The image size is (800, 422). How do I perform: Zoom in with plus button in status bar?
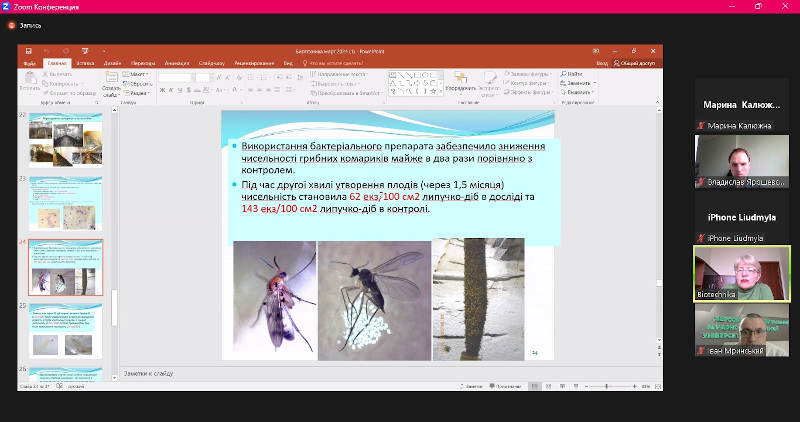click(x=634, y=386)
